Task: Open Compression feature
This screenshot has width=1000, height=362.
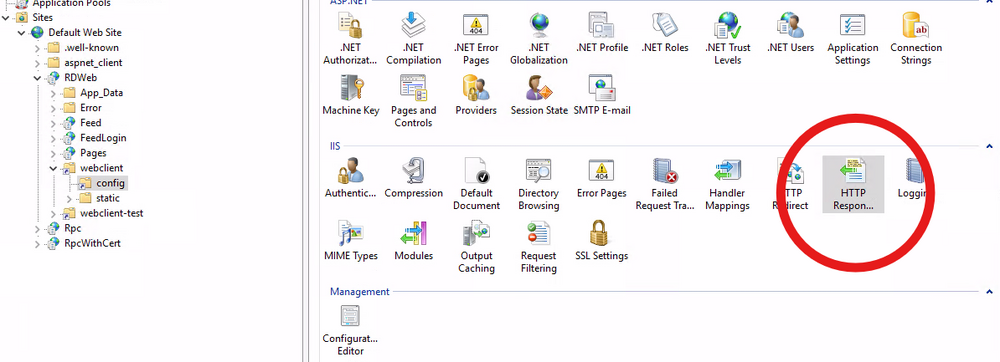Action: point(413,178)
